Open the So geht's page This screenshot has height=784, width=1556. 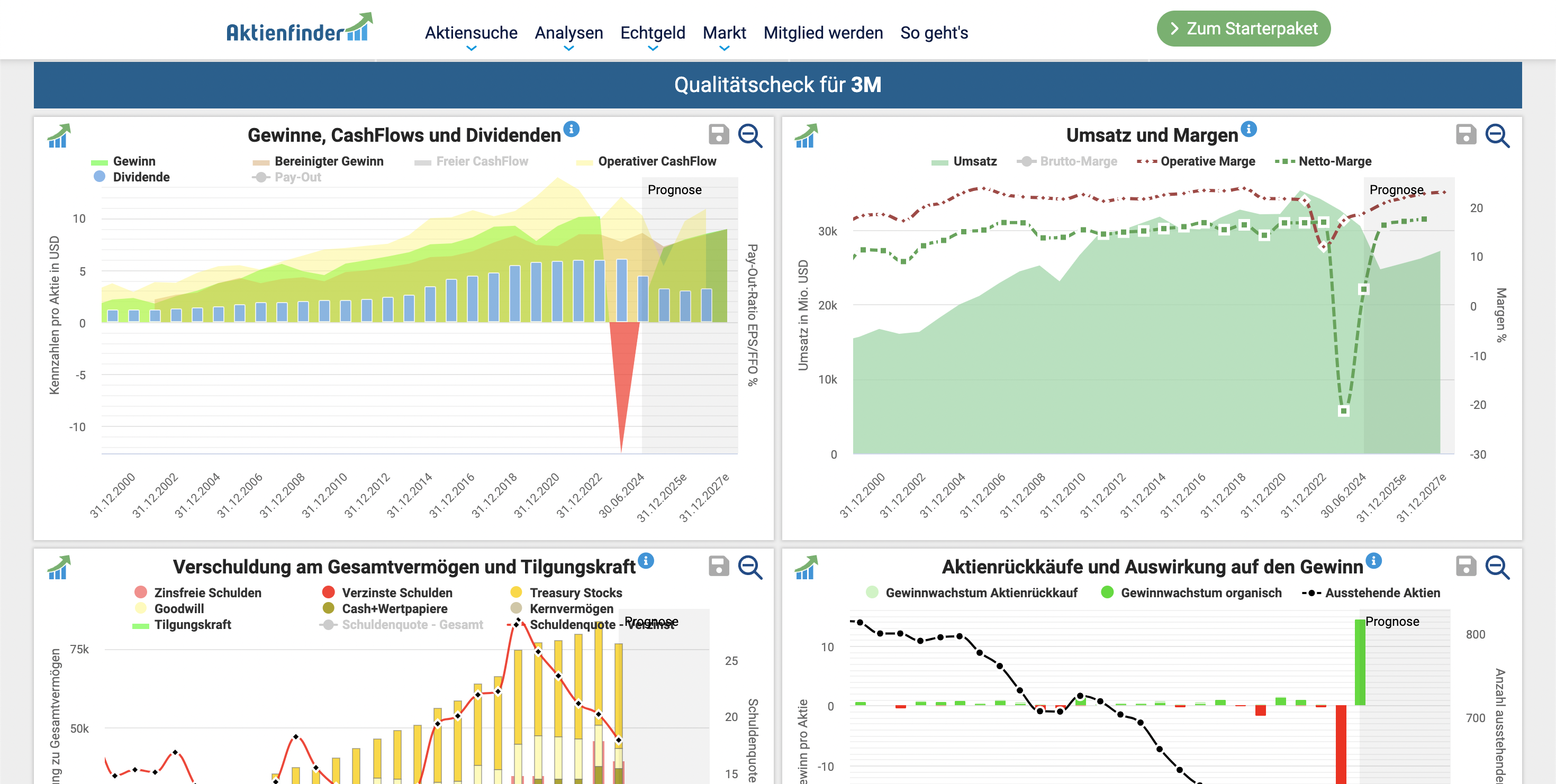click(x=934, y=33)
